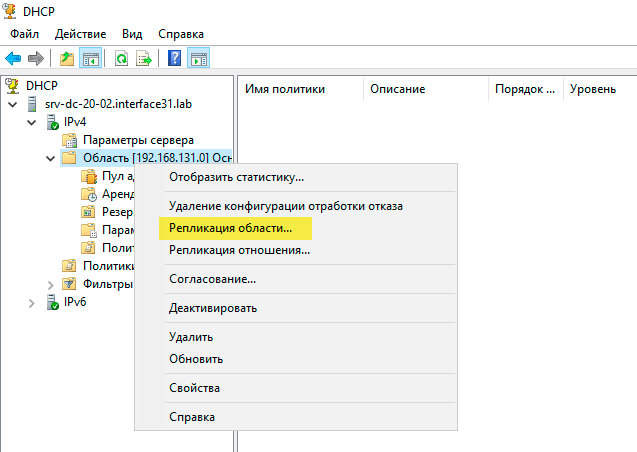Expand the Фильтры tree node
The height and width of the screenshot is (452, 637).
[50, 285]
